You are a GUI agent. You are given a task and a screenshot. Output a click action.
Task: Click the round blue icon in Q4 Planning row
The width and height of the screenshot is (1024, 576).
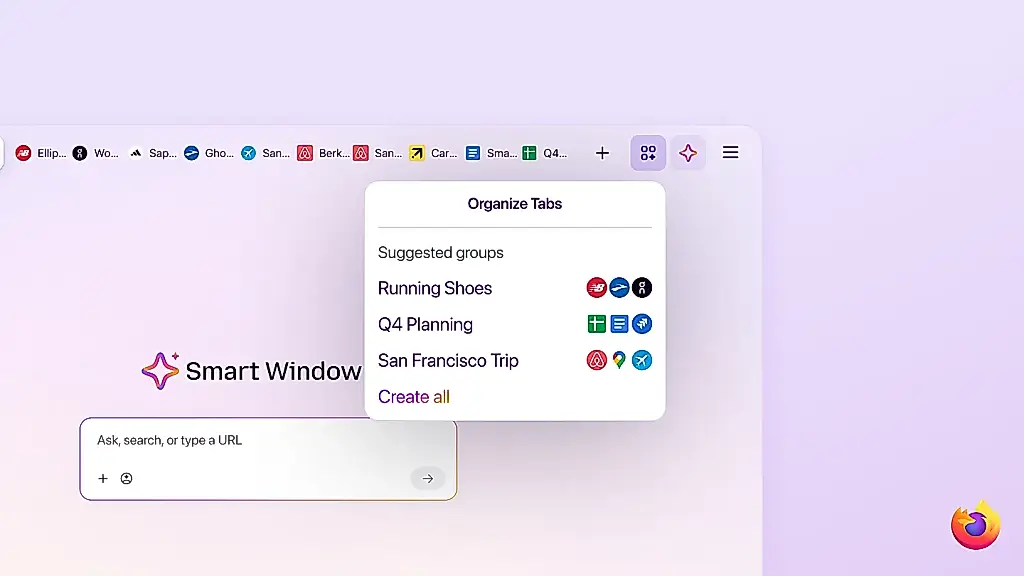pos(642,324)
